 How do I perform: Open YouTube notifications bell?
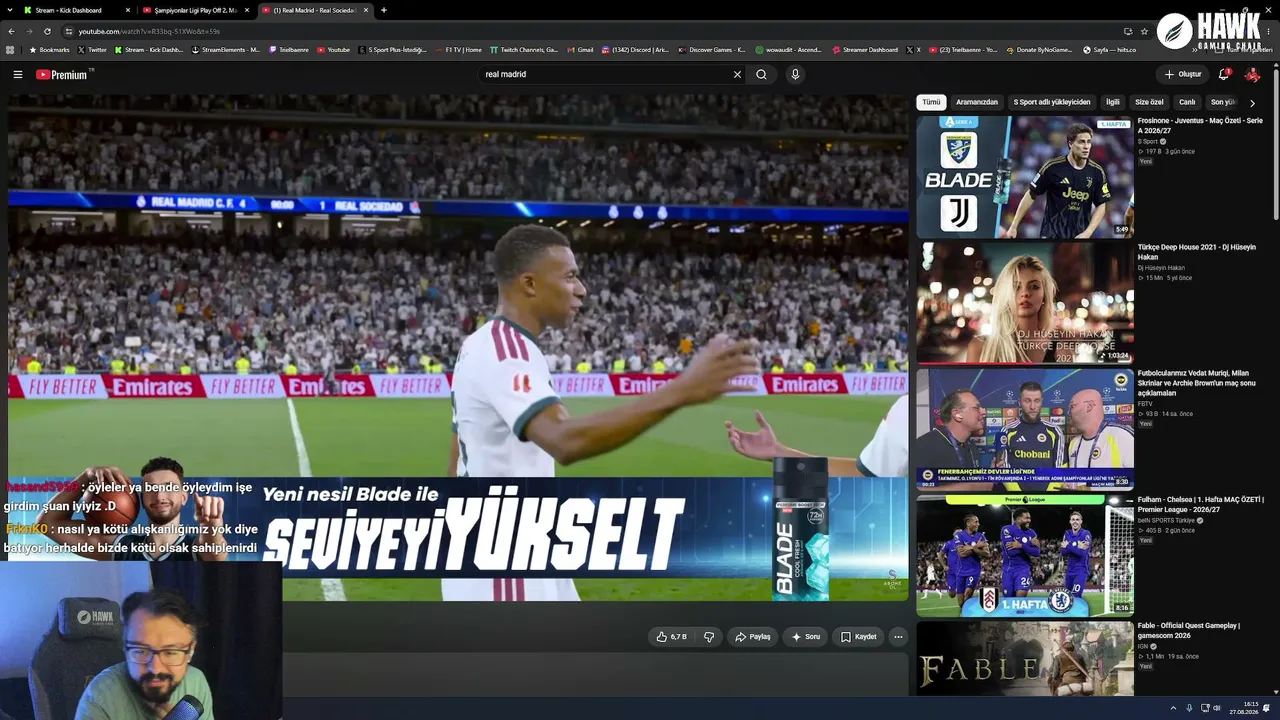[1224, 74]
